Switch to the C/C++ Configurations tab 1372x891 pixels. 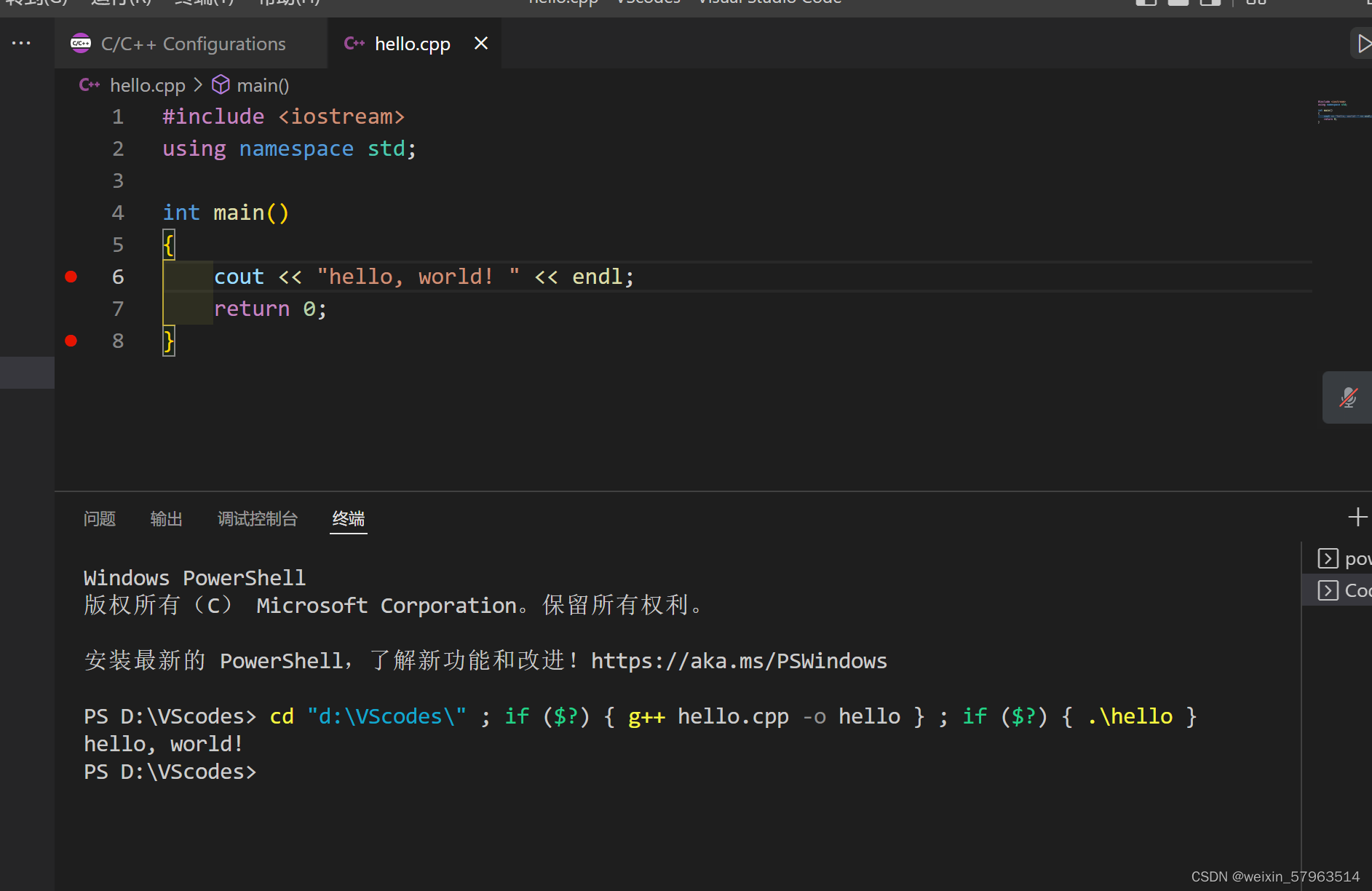[x=191, y=44]
